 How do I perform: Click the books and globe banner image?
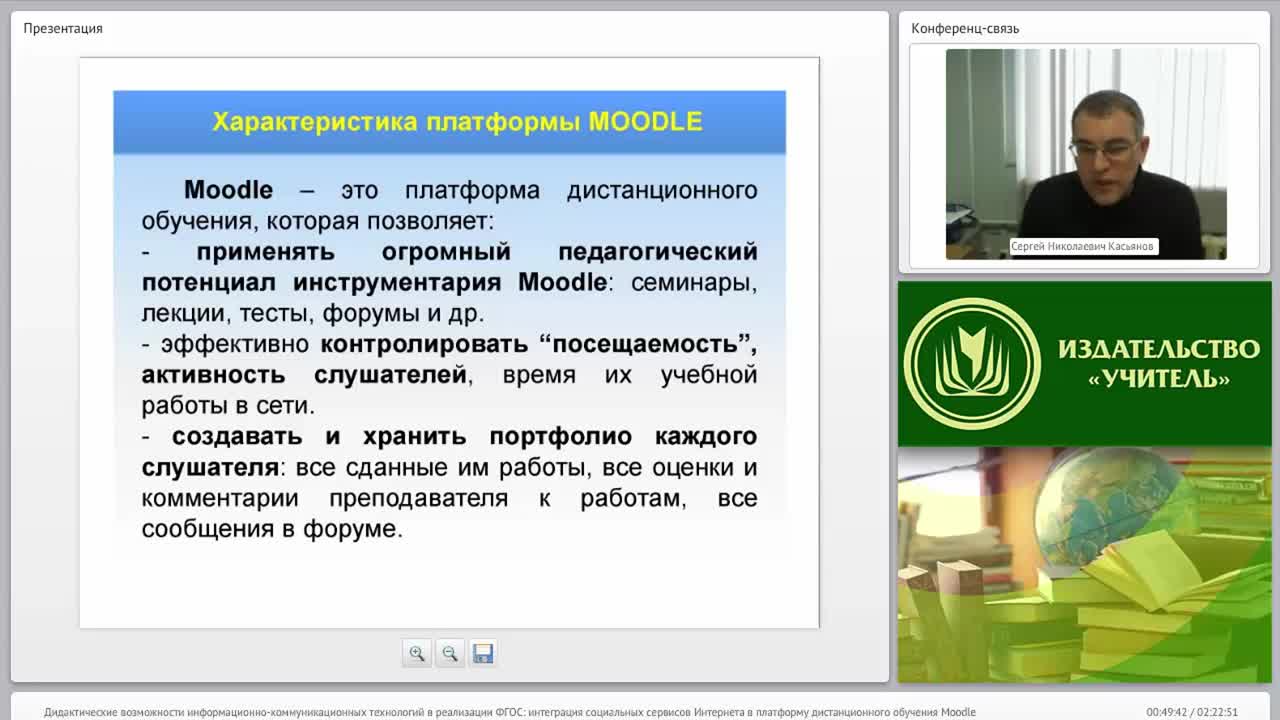[1084, 565]
